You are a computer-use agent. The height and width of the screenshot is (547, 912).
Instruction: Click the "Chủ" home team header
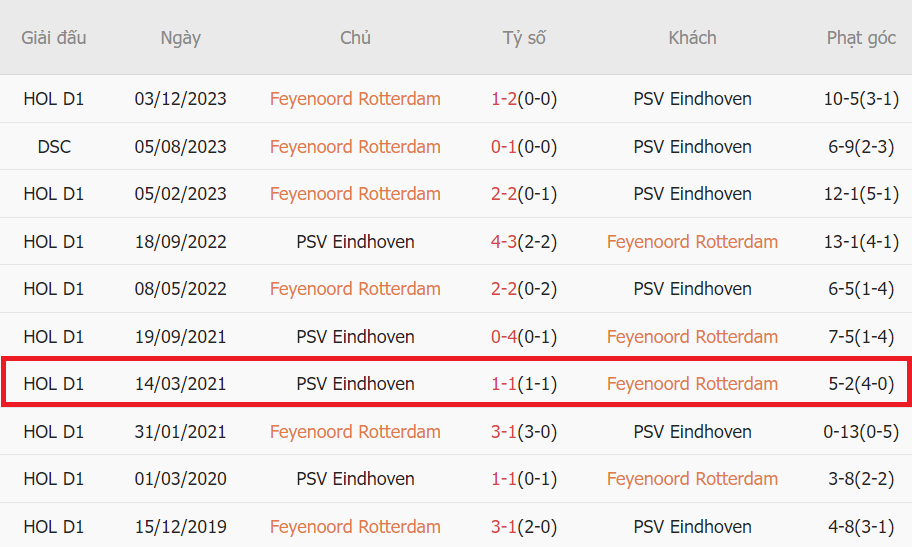click(355, 38)
